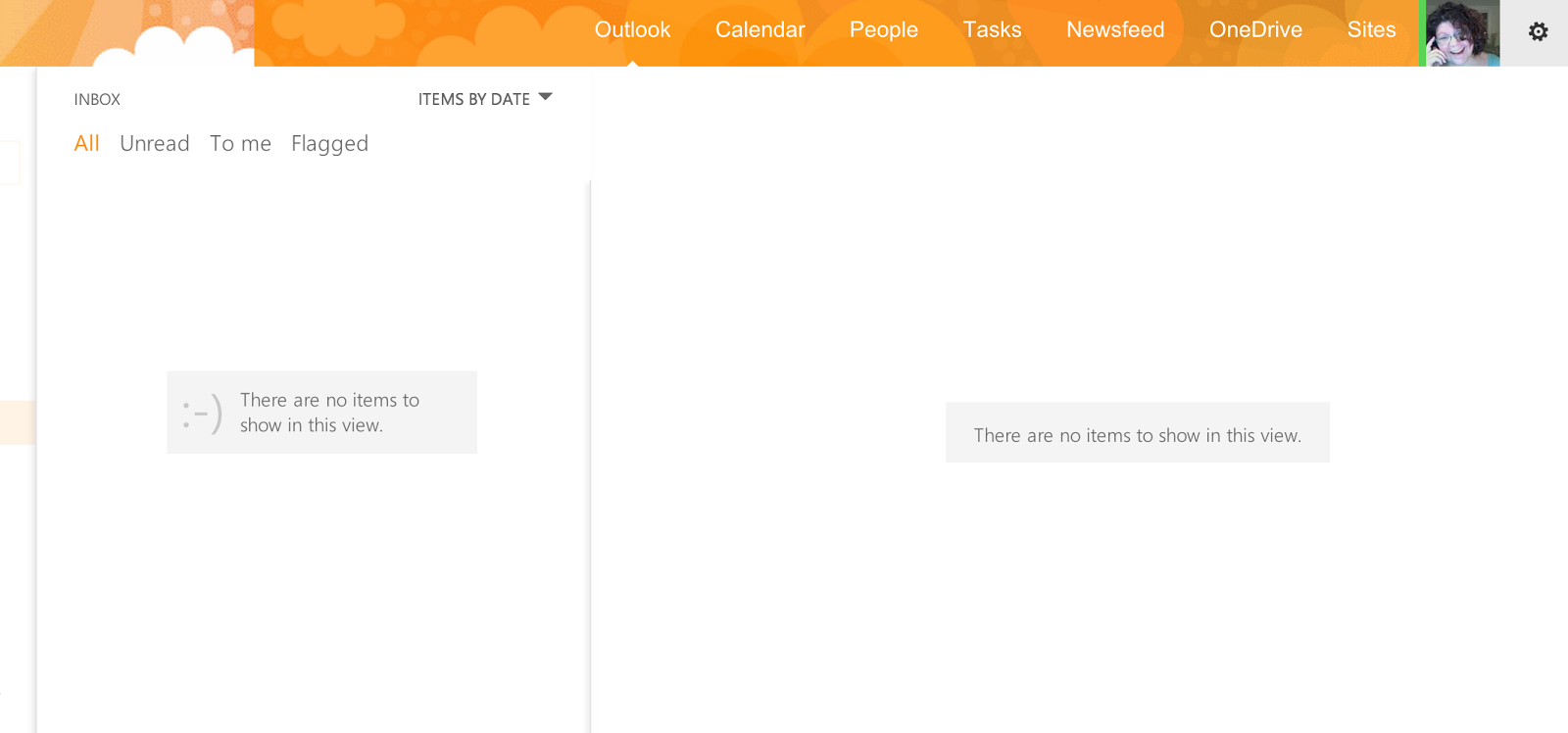Filter inbox by Flagged messages
The width and height of the screenshot is (1568, 733).
click(x=329, y=144)
